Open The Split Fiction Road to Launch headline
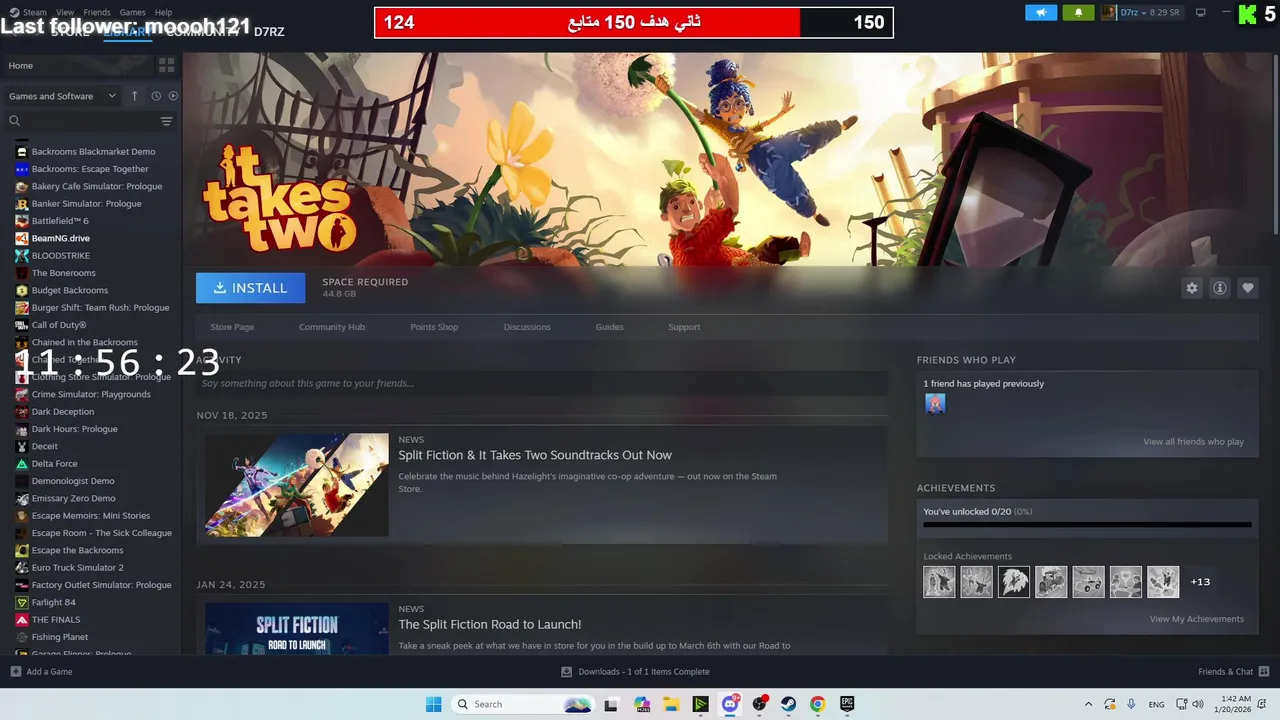 pyautogui.click(x=490, y=624)
